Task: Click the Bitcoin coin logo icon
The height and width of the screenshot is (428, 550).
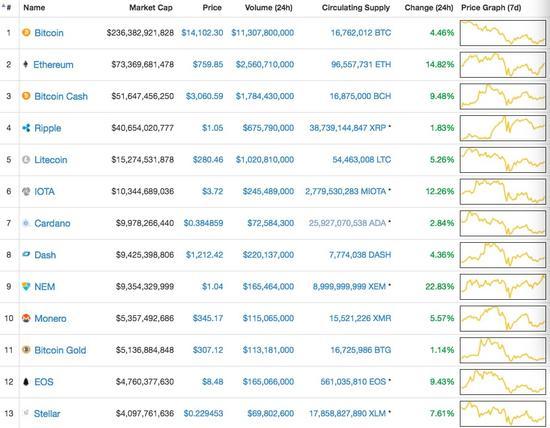Action: click(x=26, y=33)
